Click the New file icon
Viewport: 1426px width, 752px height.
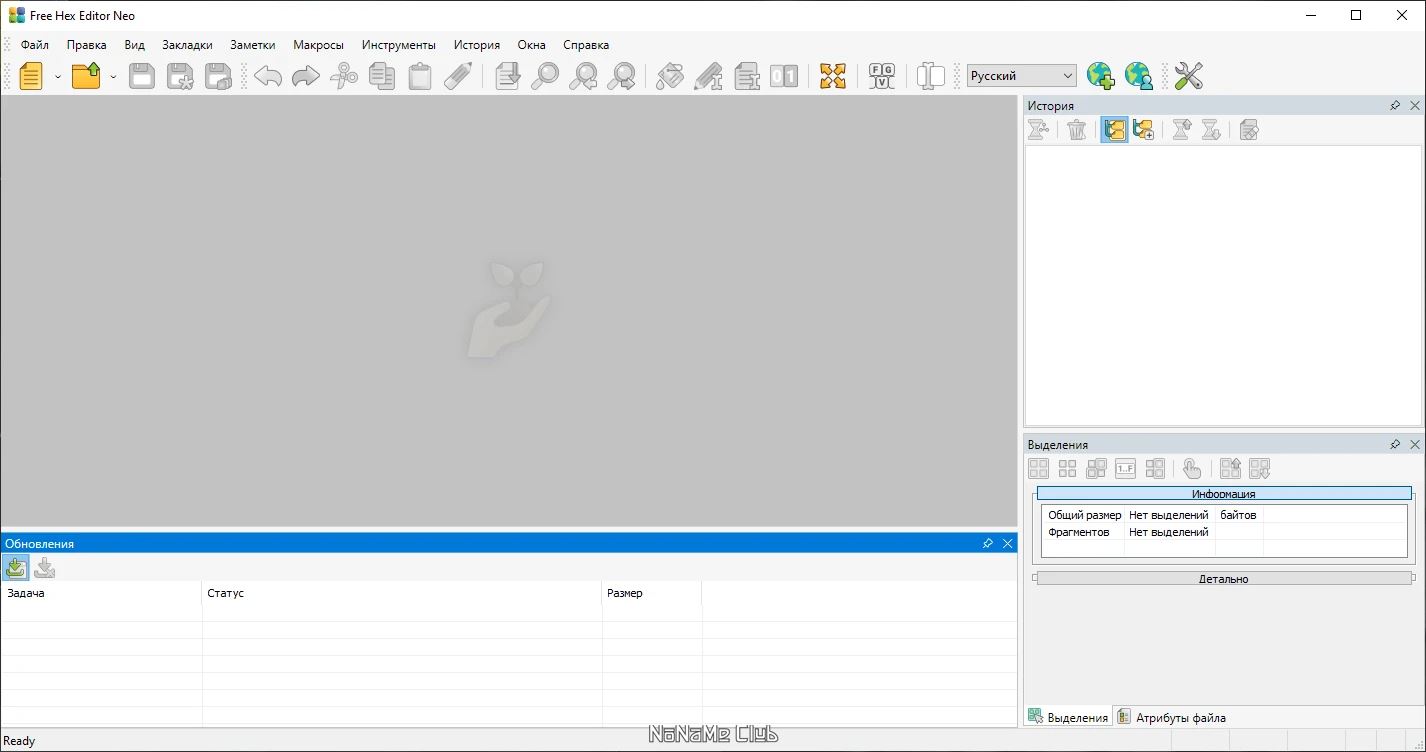click(x=31, y=76)
